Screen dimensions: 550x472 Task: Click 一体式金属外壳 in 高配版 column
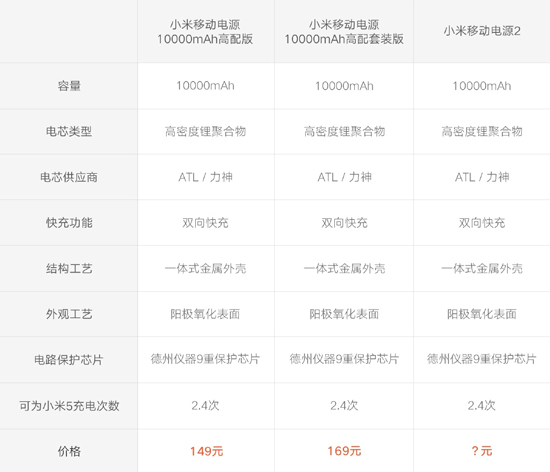(205, 269)
